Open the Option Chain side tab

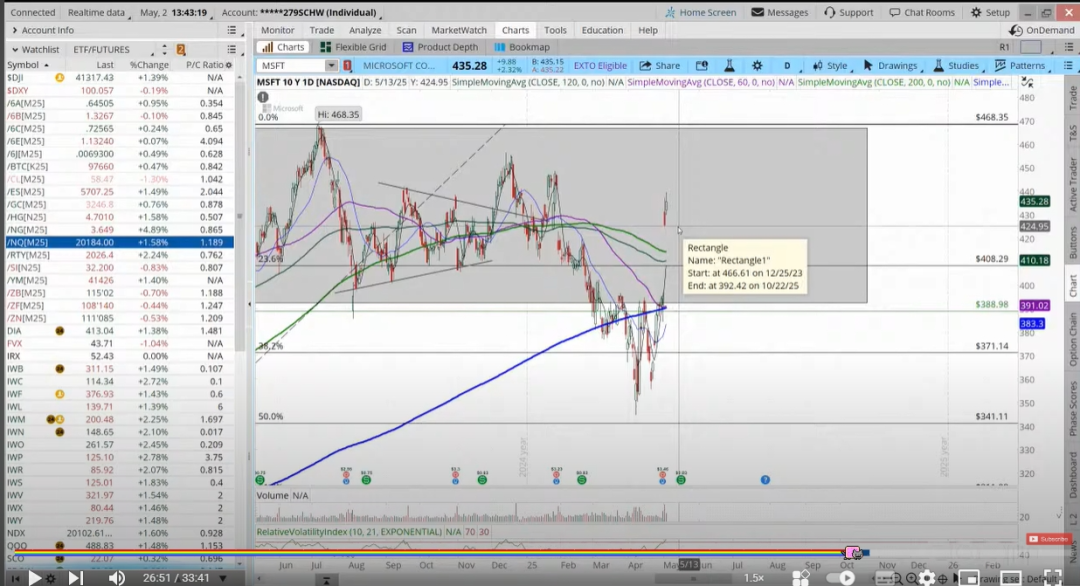(x=1072, y=339)
